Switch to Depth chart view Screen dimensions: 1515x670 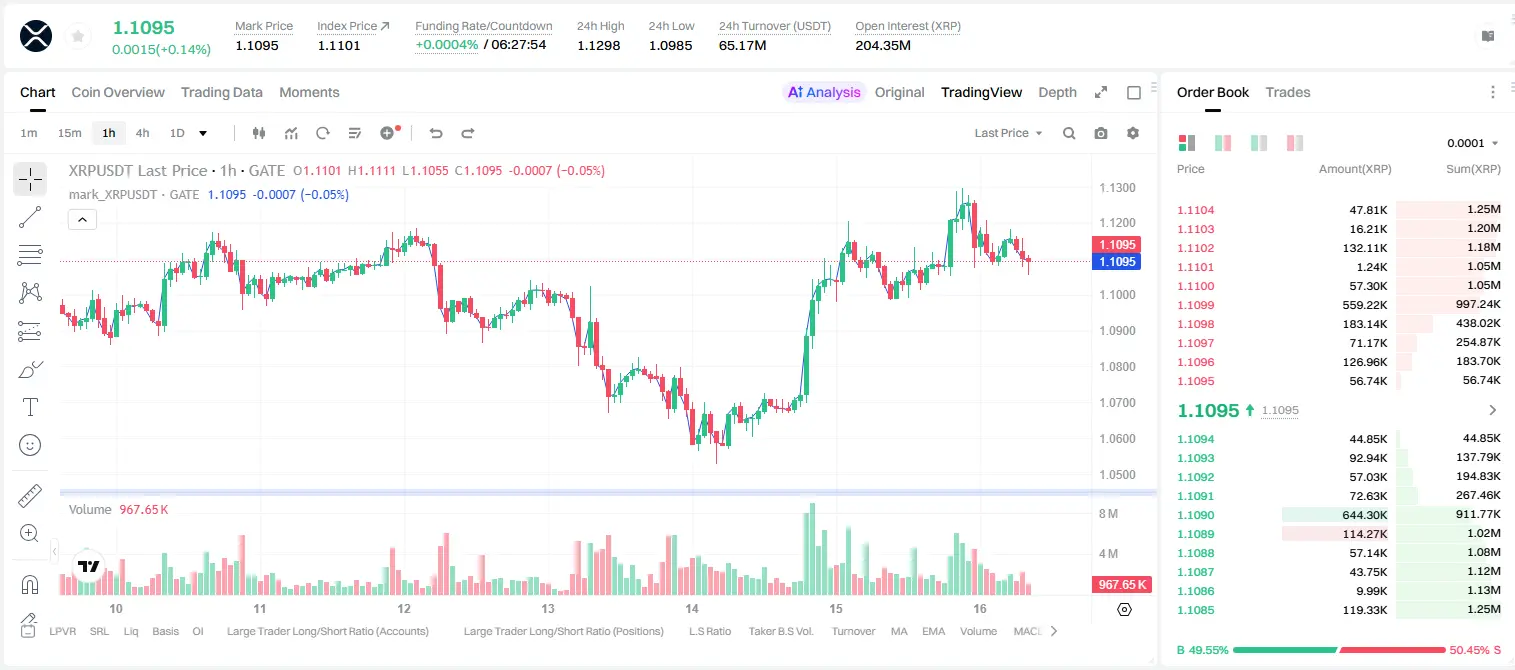(1057, 92)
